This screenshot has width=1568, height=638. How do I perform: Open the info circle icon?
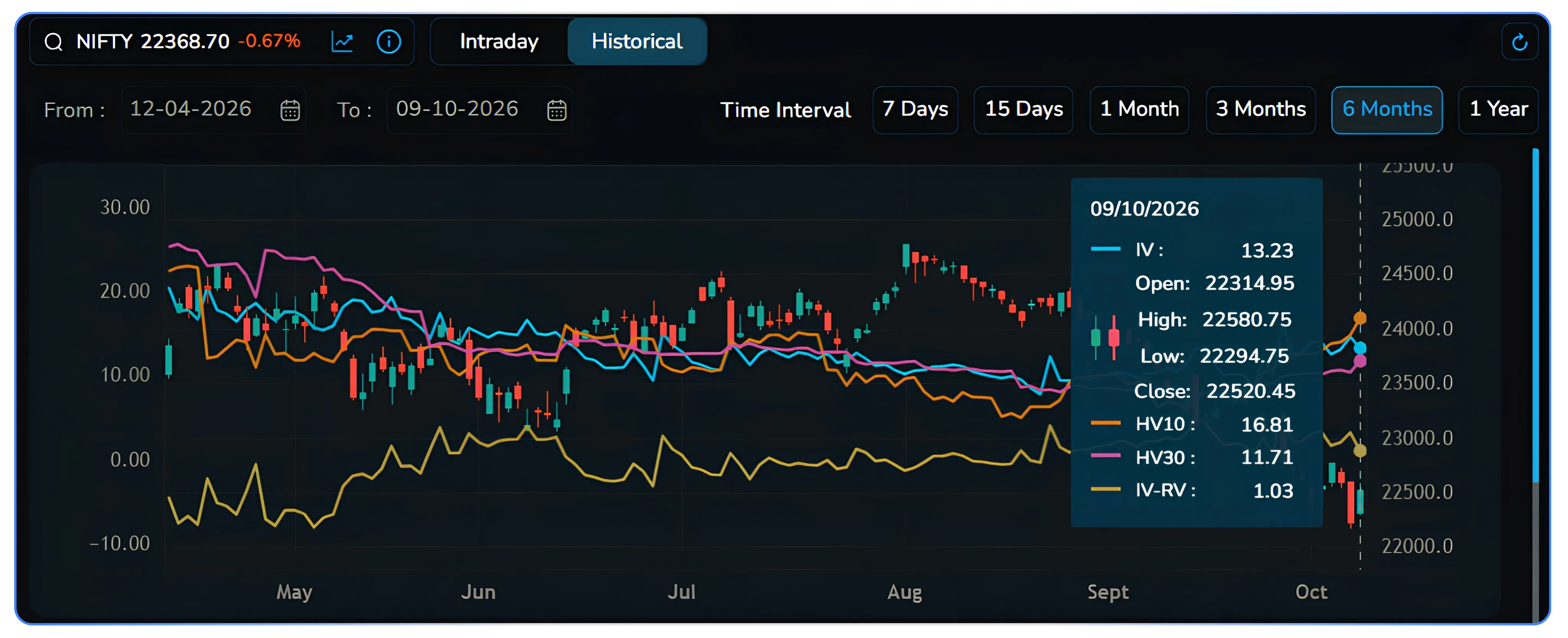point(389,41)
